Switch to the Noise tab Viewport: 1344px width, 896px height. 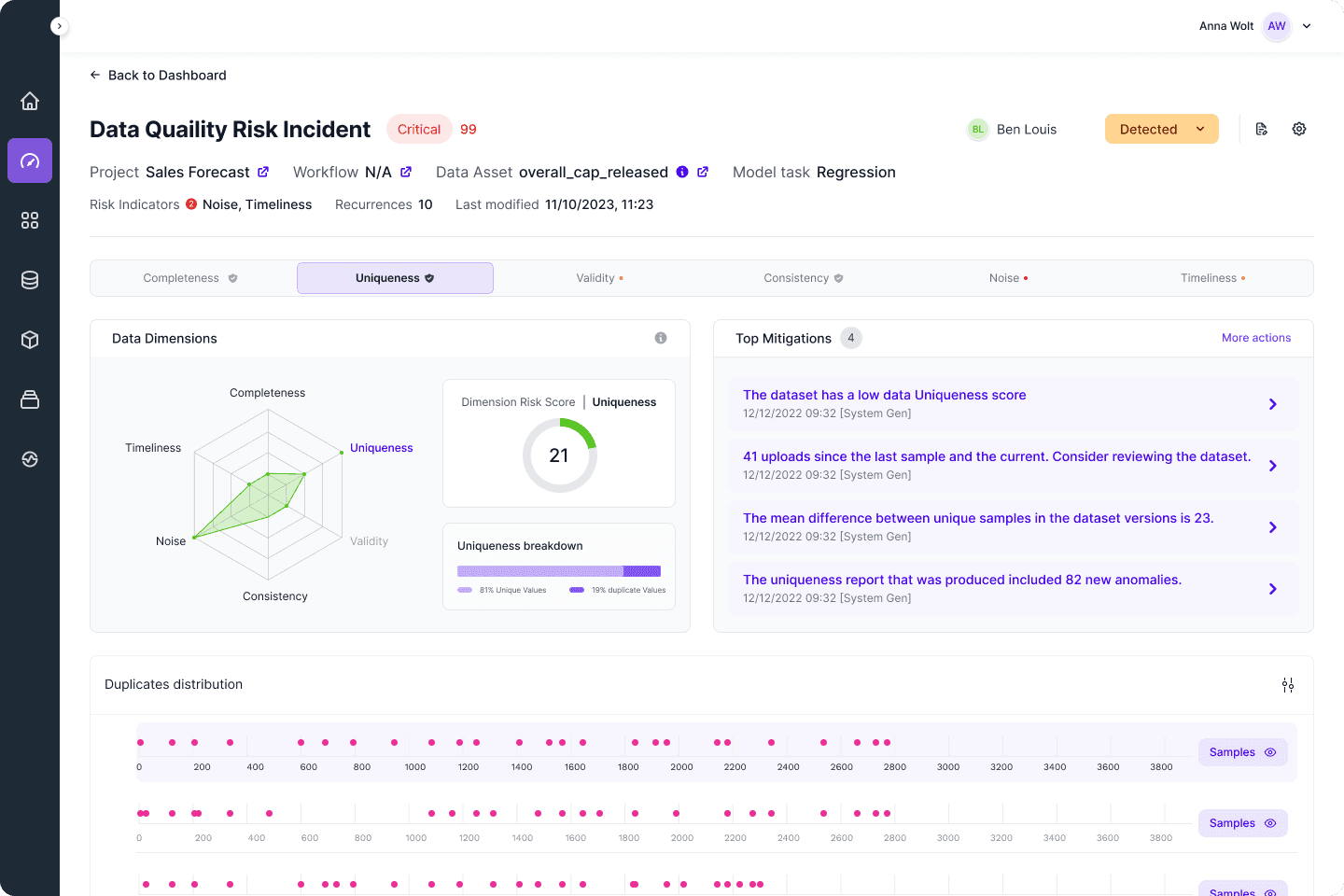(1009, 278)
